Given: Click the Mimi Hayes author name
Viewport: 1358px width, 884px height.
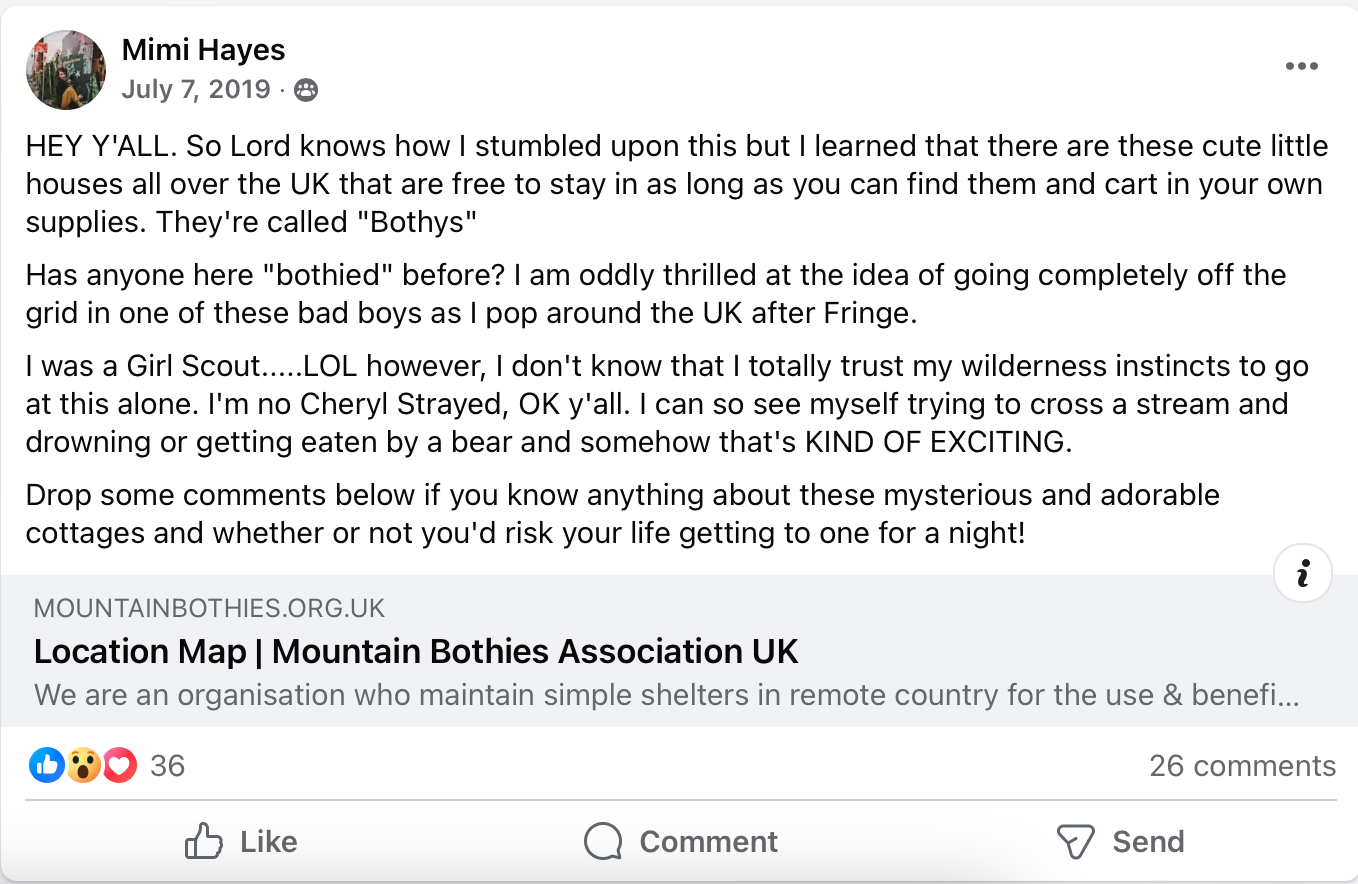Looking at the screenshot, I should coord(203,50).
